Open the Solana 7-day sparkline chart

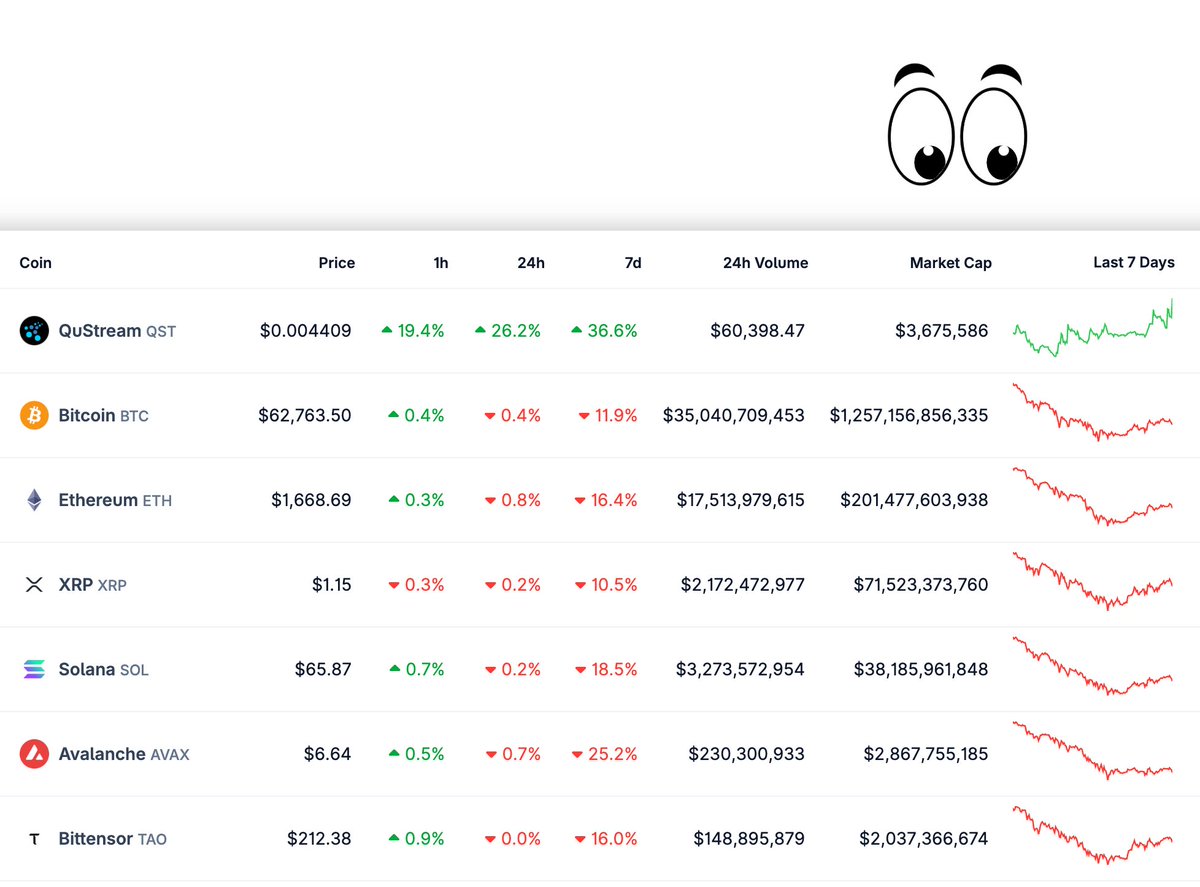click(x=1093, y=666)
